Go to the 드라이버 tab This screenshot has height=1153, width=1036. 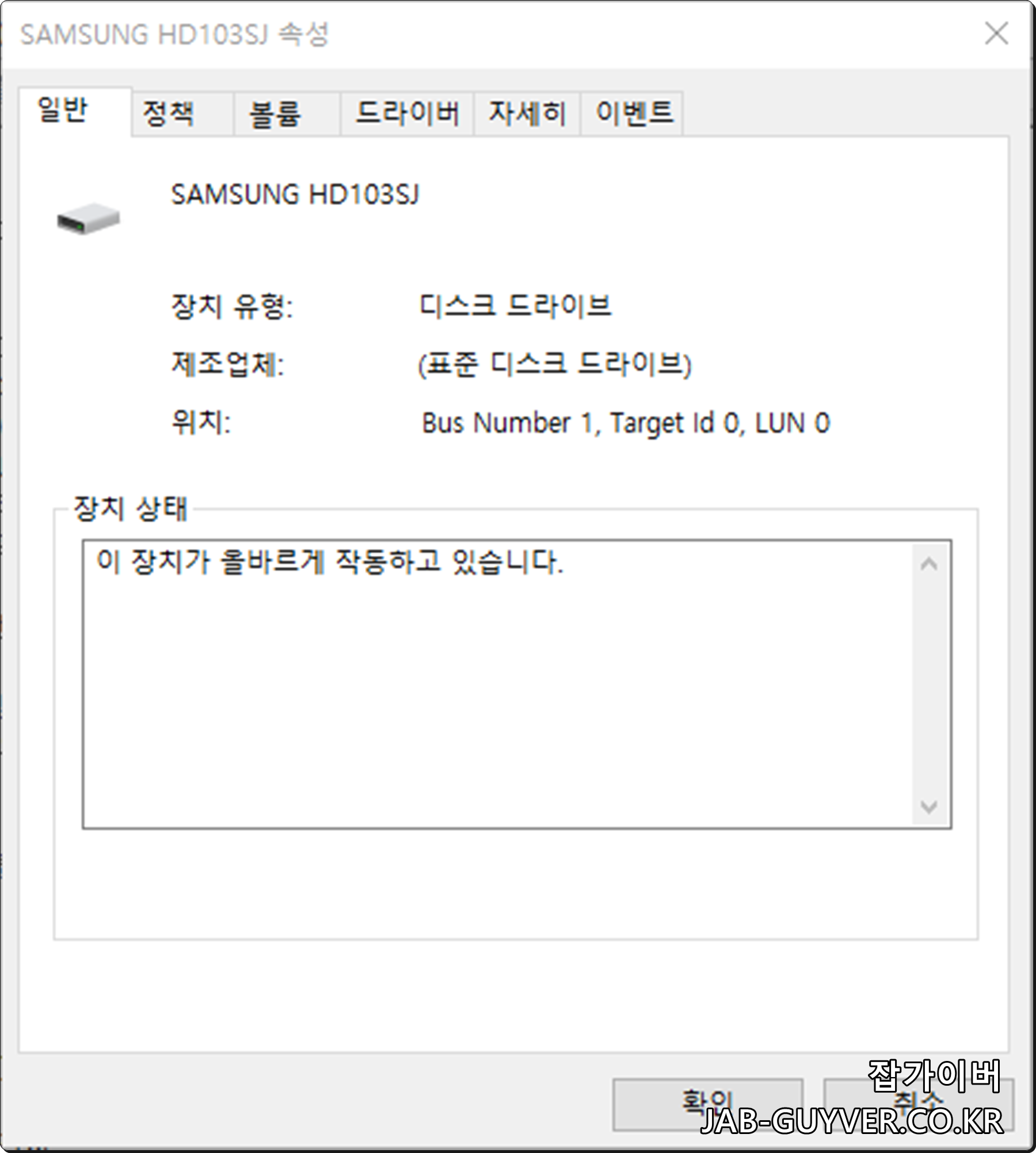407,113
